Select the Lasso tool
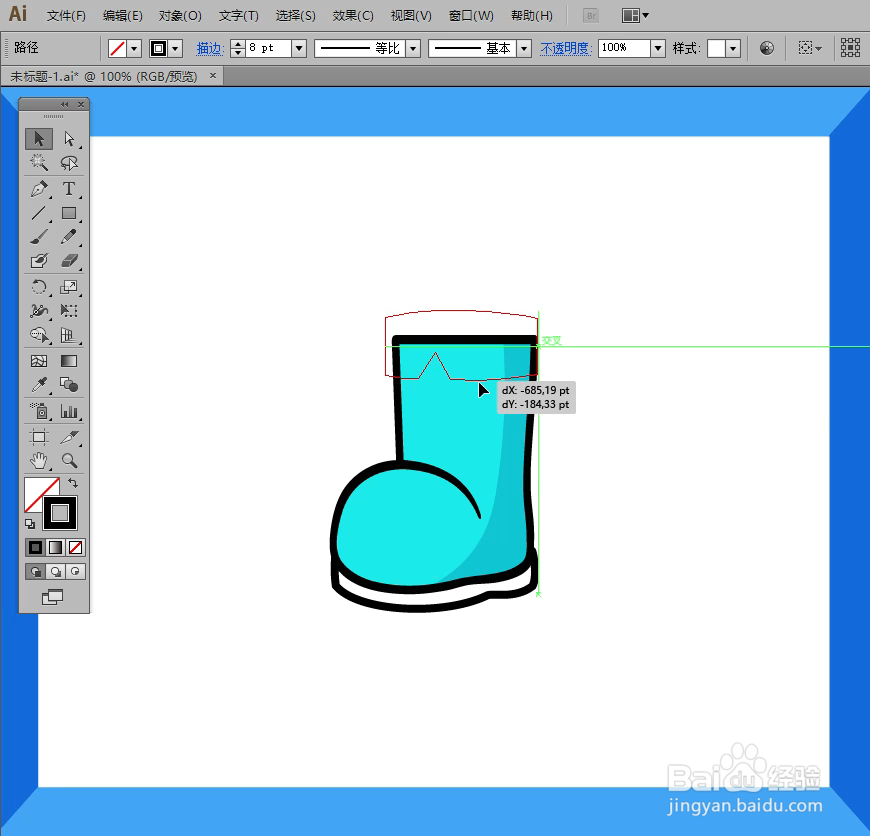 point(69,163)
